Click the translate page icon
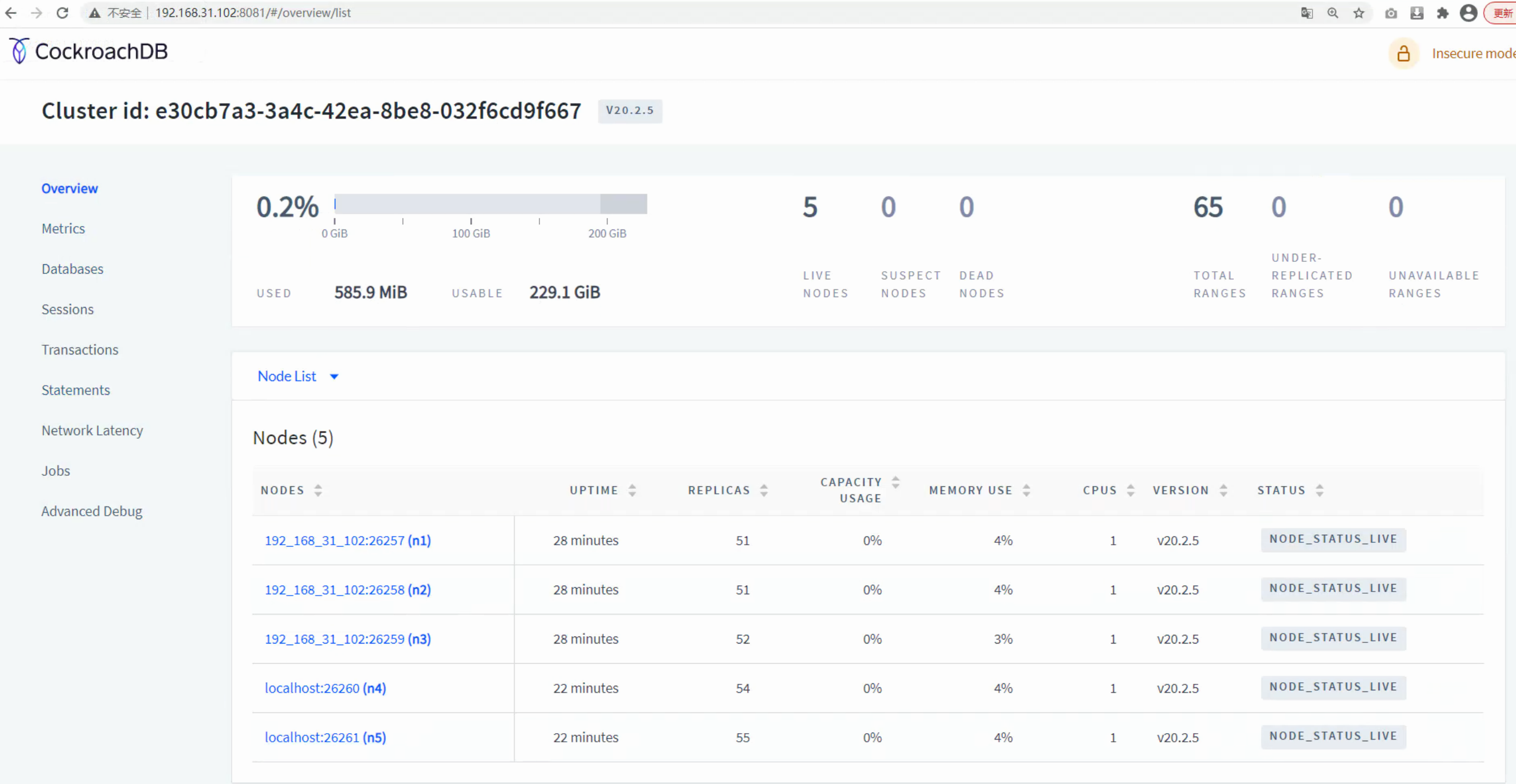 [1307, 13]
